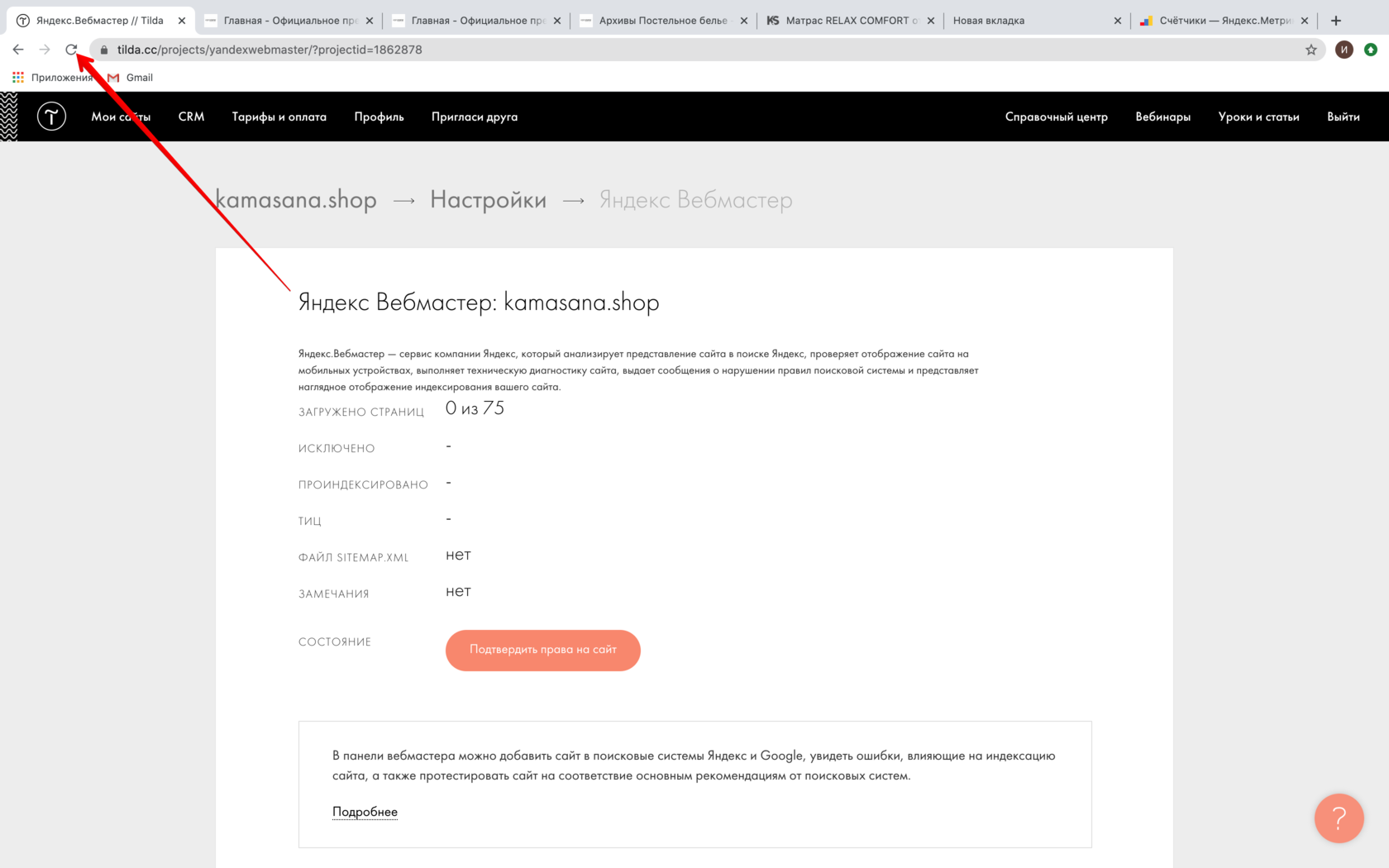Image resolution: width=1389 pixels, height=868 pixels.
Task: View site info via the lock icon
Action: [104, 50]
